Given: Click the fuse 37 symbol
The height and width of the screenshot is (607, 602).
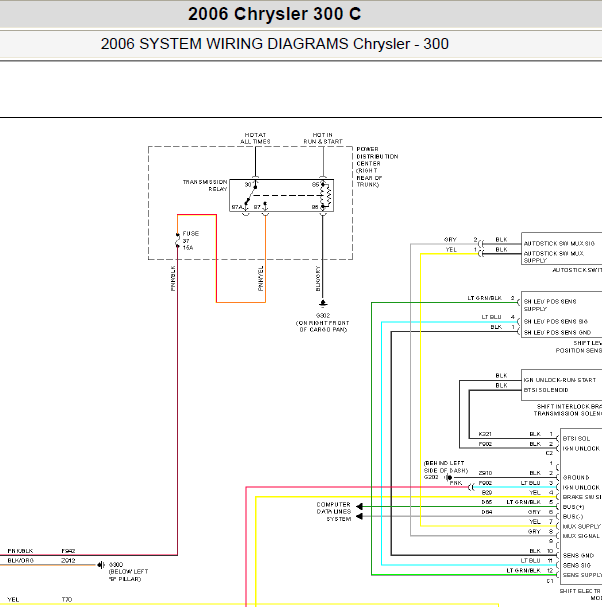Looking at the screenshot, I should click(x=177, y=240).
